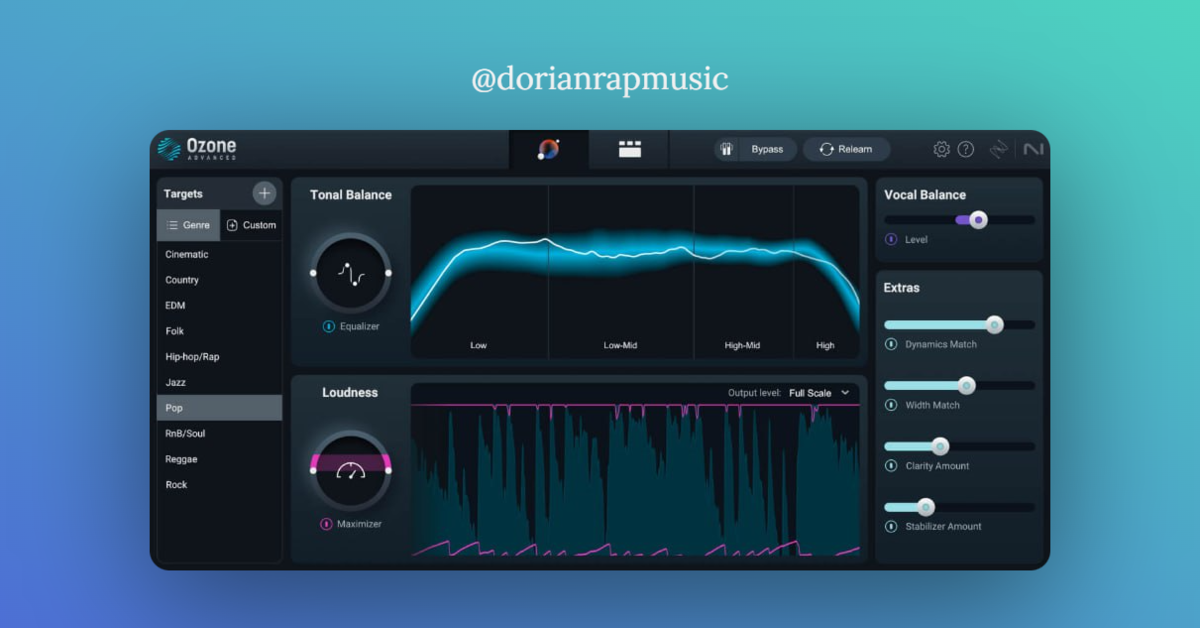Toggle the Equalizer module power button

[328, 326]
